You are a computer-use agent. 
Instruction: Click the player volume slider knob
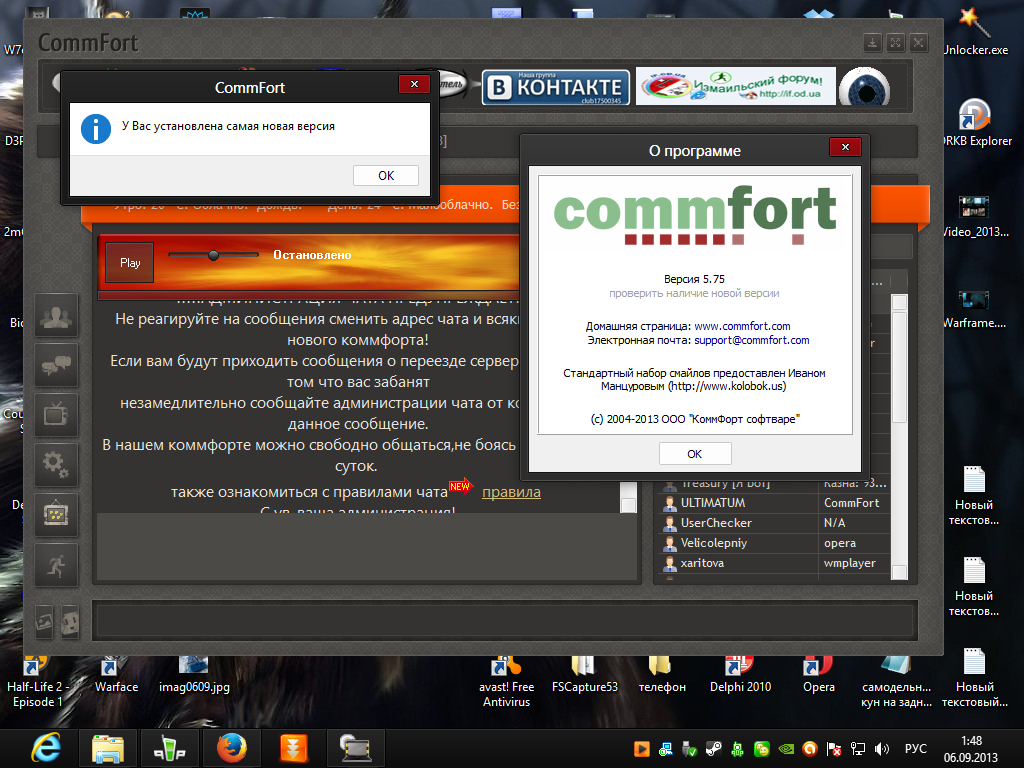213,255
